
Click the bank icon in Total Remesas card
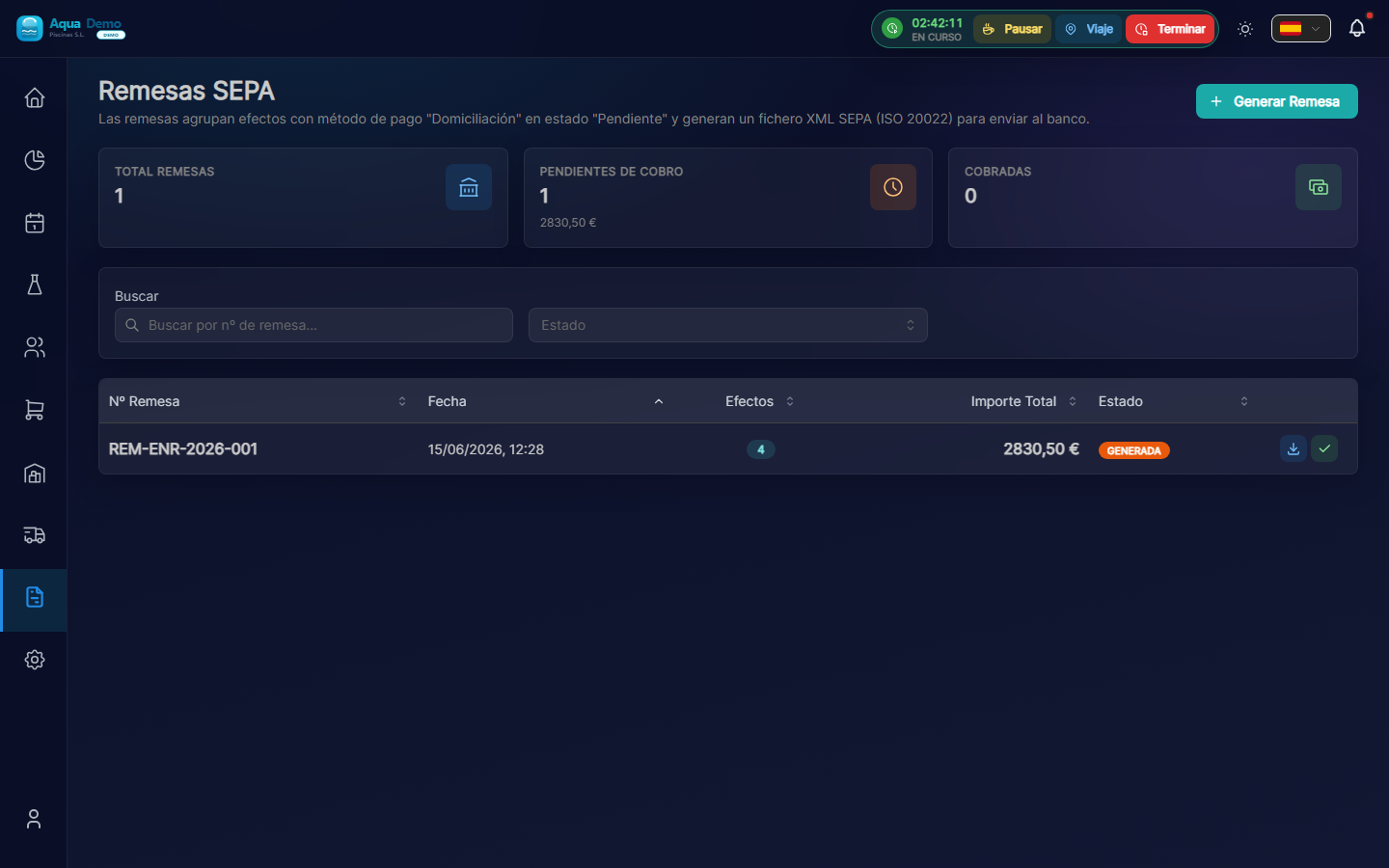tap(469, 187)
